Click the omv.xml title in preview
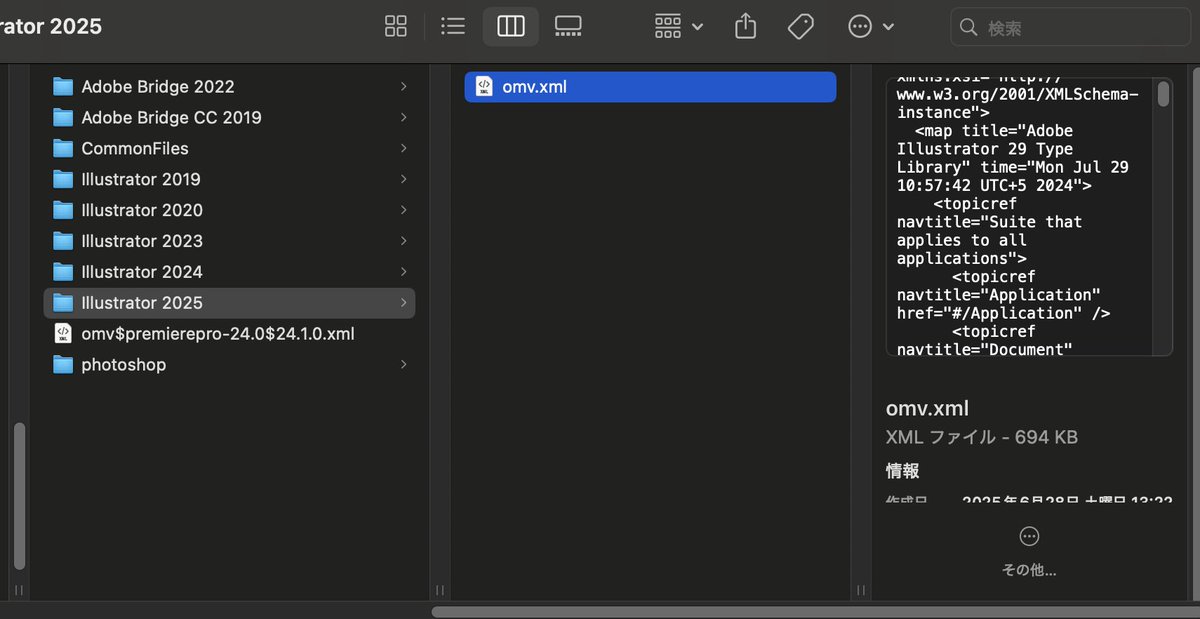Screen dimensions: 1200x619 click(x=927, y=408)
